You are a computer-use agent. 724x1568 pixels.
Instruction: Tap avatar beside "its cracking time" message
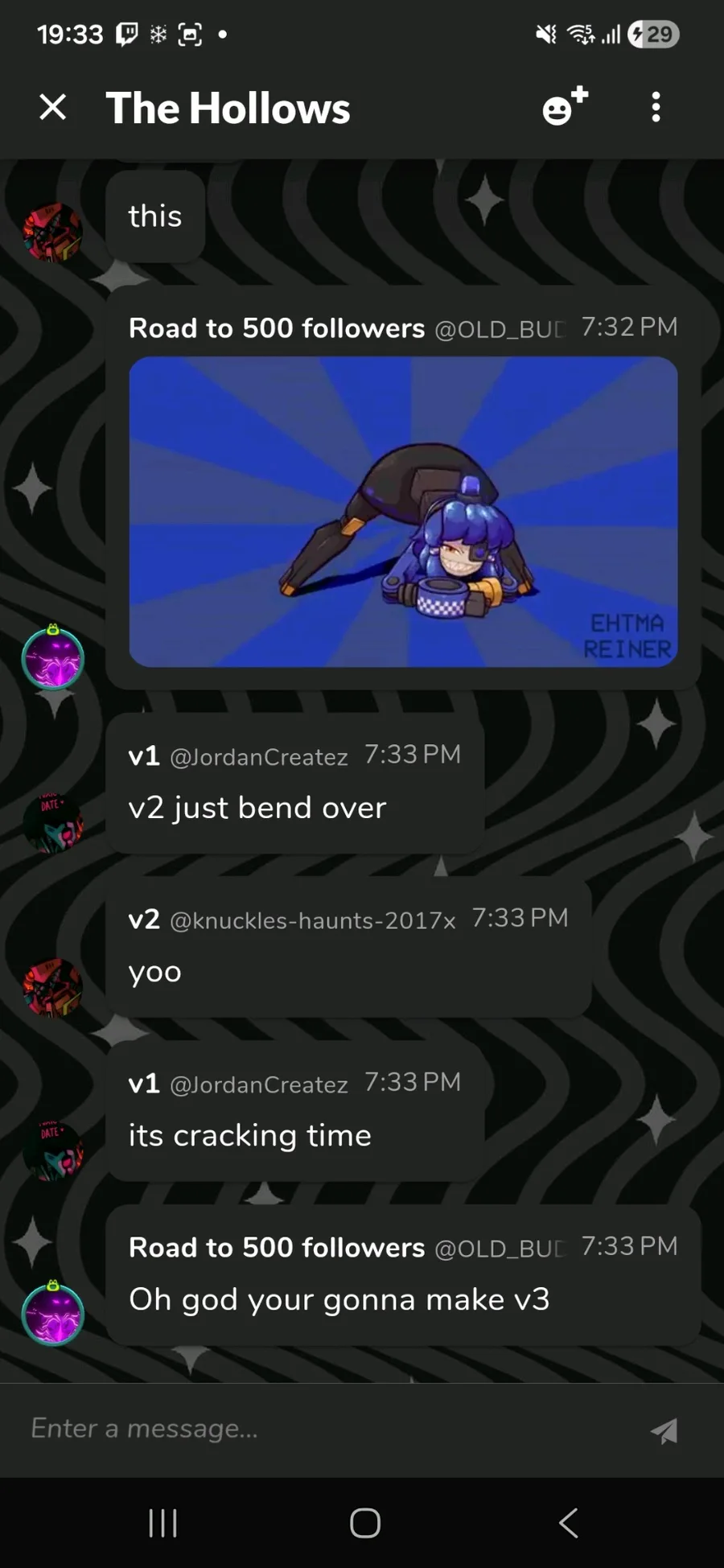[52, 1150]
